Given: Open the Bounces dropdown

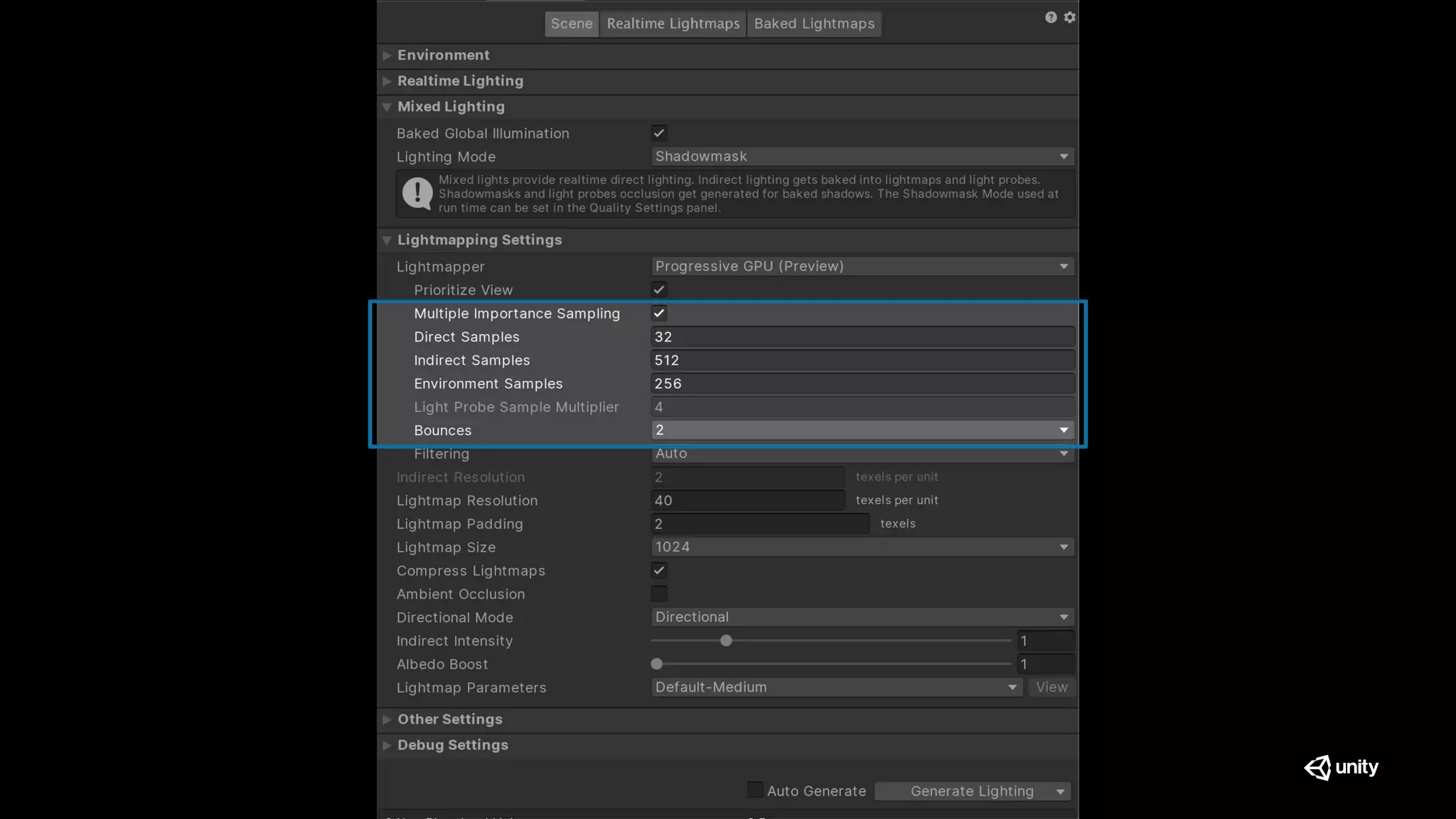Looking at the screenshot, I should [862, 430].
